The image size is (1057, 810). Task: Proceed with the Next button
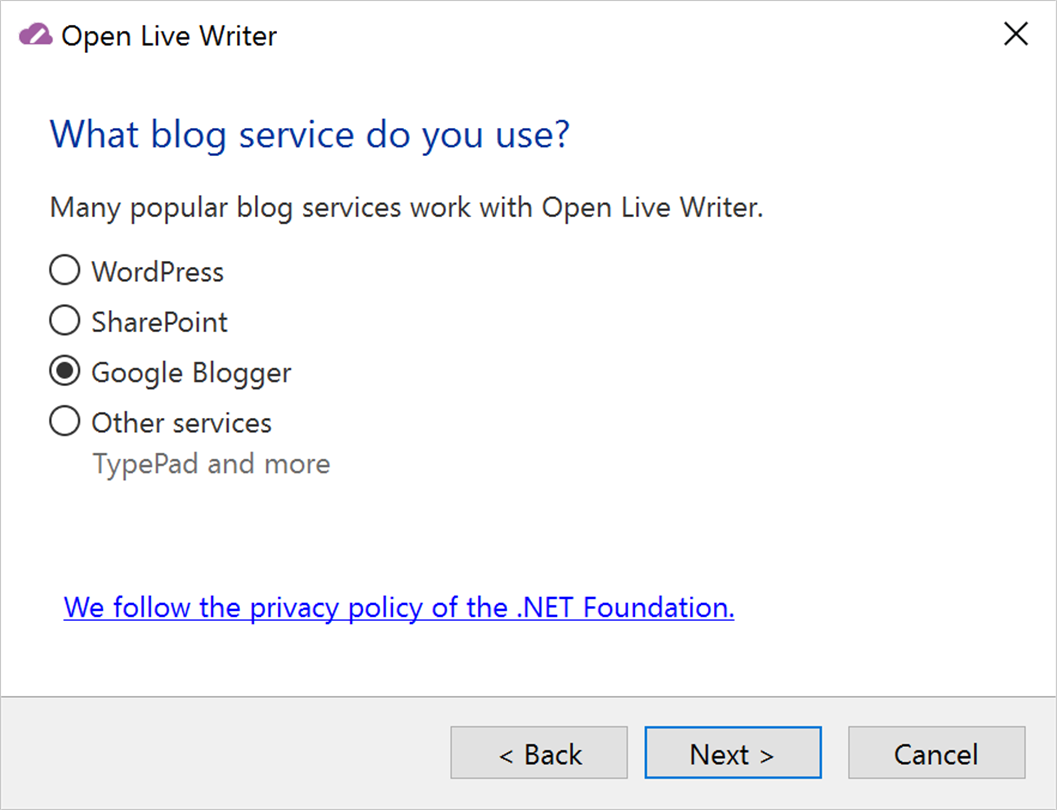[x=732, y=753]
